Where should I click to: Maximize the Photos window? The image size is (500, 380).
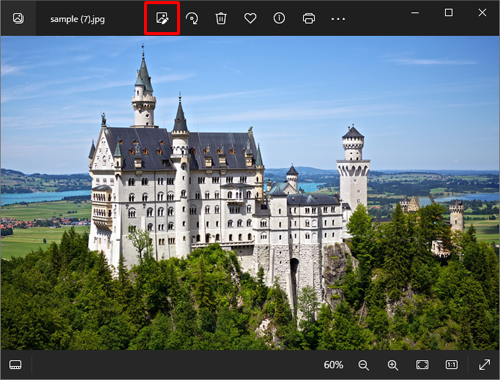click(449, 13)
